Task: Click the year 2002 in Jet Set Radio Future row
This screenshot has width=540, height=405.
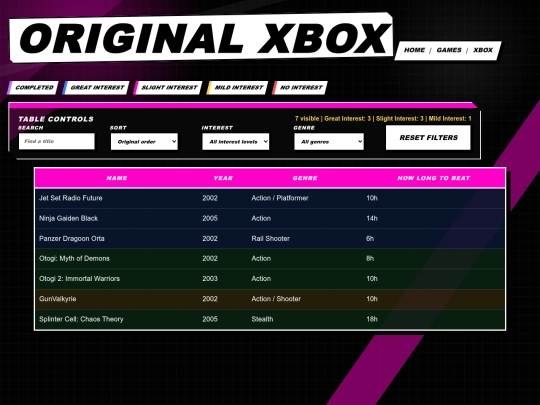Action: 210,198
